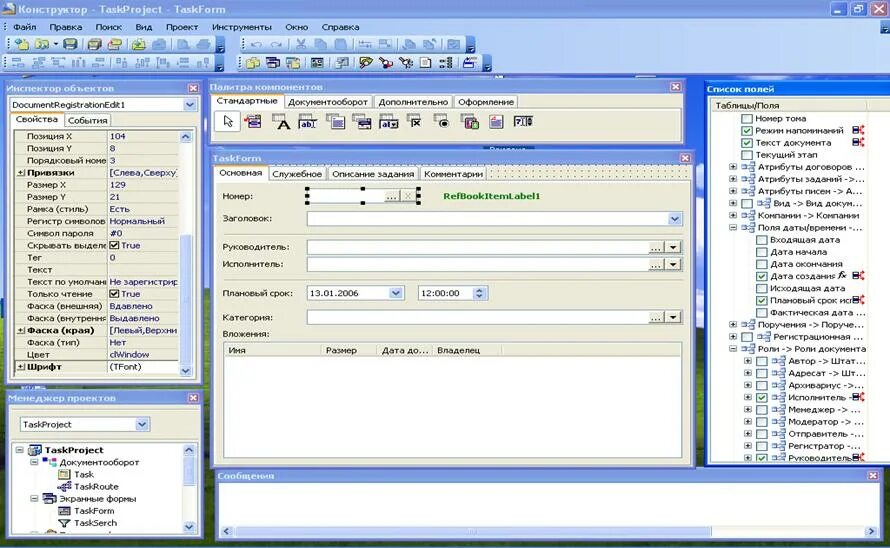The image size is (890, 548).
Task: Open the Проект menu
Action: 182,27
